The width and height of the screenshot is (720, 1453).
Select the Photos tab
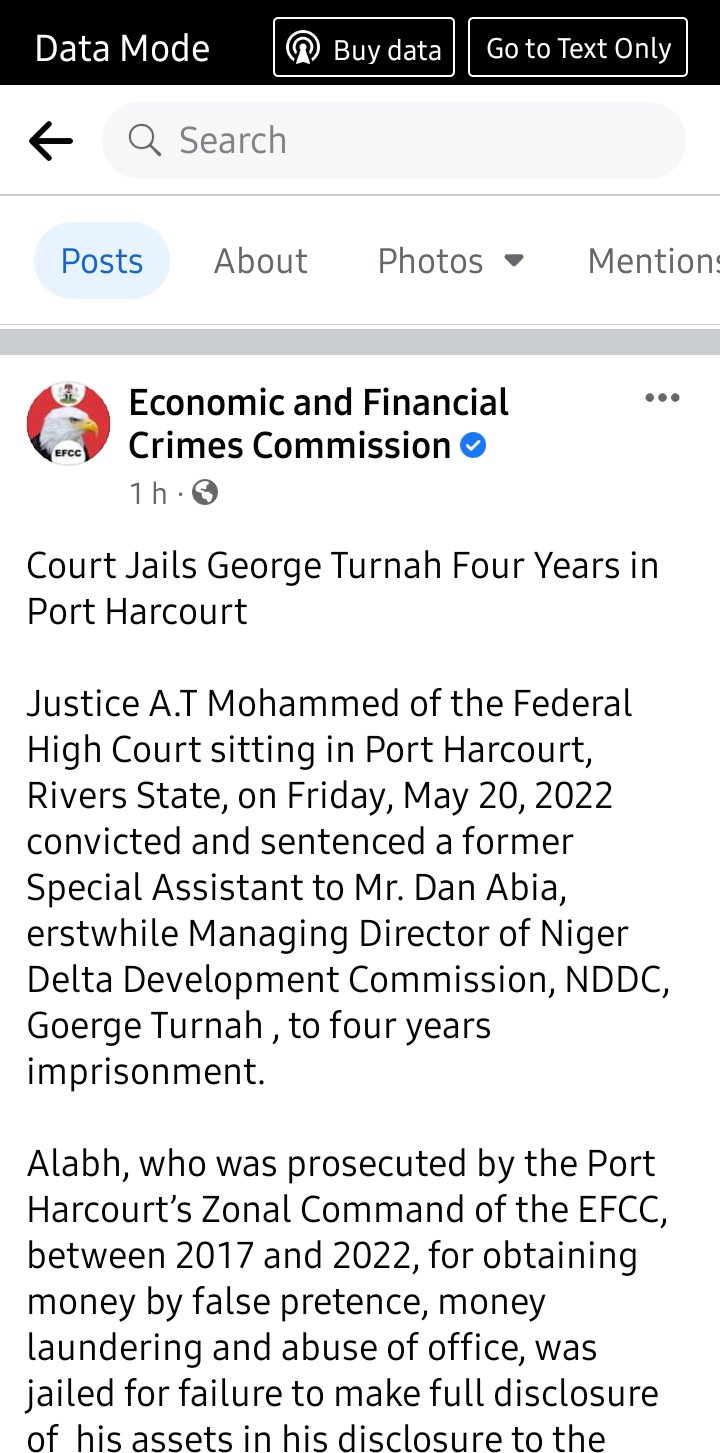pos(430,261)
